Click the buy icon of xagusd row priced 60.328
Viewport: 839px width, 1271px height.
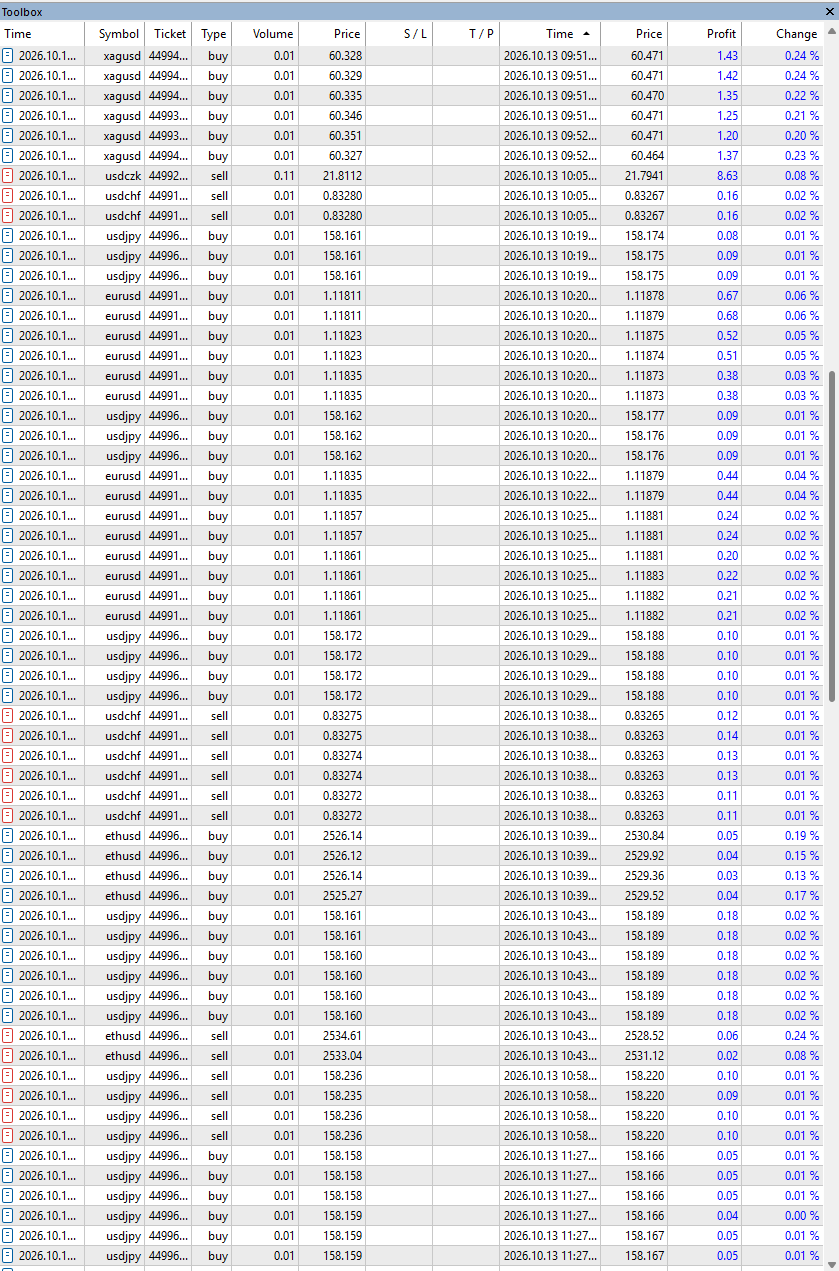(8, 56)
